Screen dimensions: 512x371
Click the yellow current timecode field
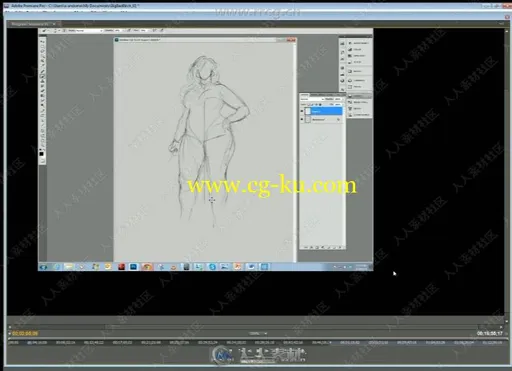(x=25, y=333)
